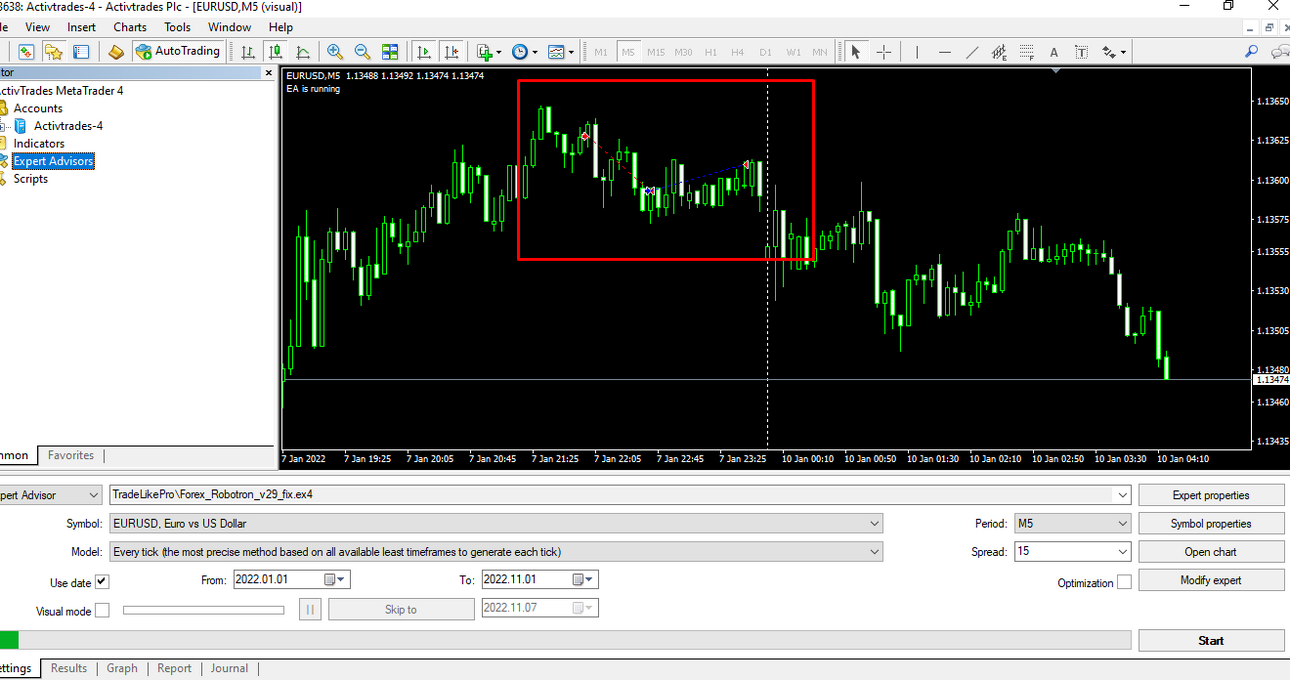1290x680 pixels.
Task: Click the search magnifier icon
Action: pyautogui.click(x=1252, y=52)
